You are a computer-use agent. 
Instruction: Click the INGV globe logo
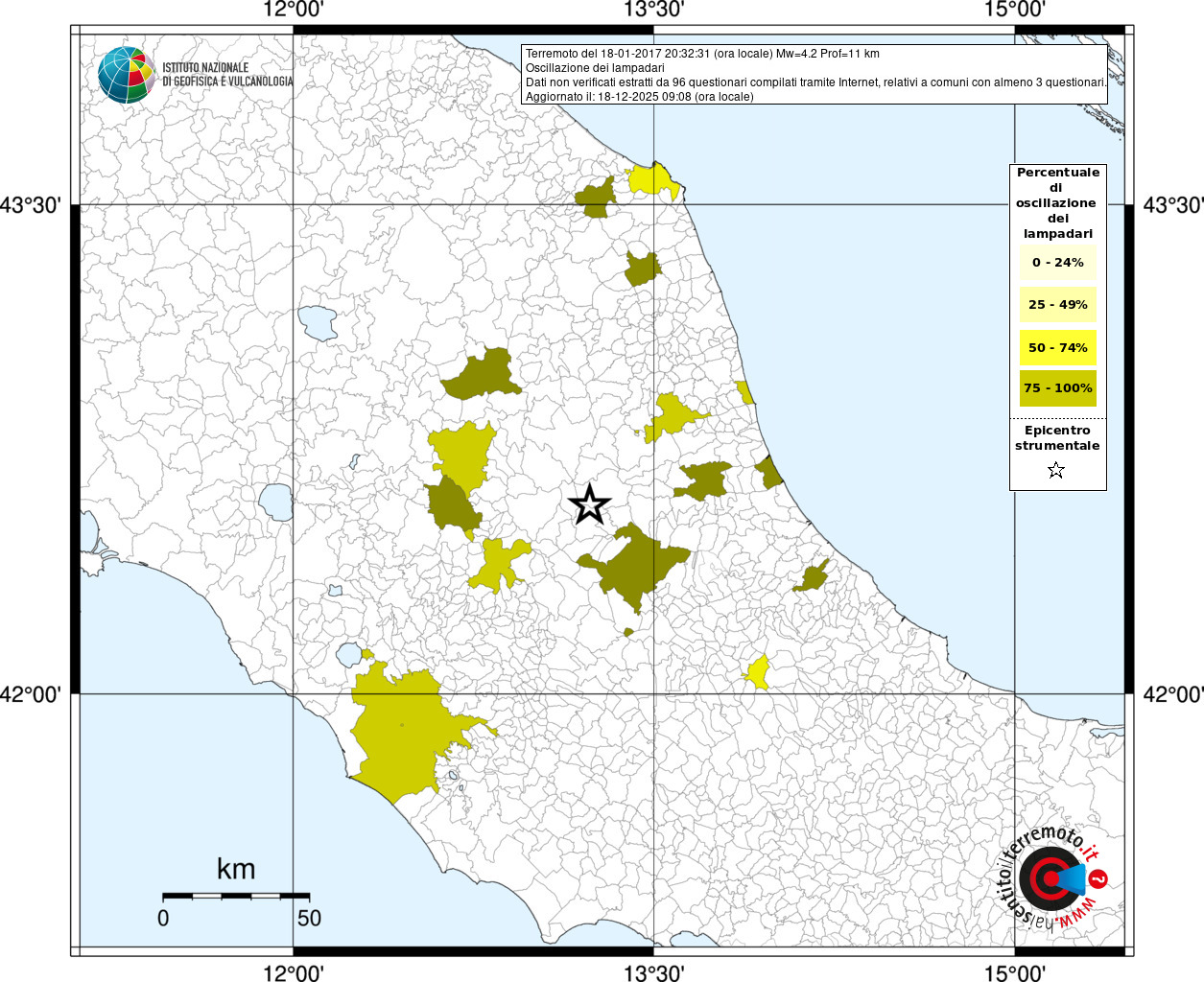point(126,75)
